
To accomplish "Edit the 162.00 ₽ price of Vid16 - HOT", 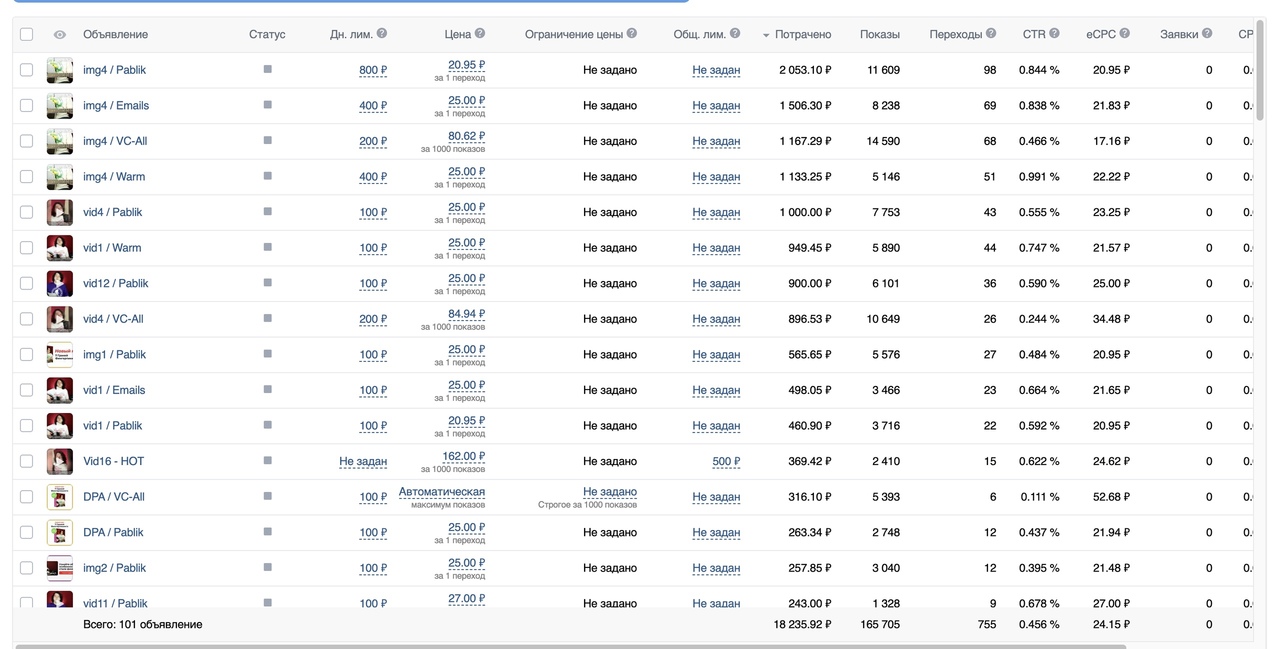I will click(x=464, y=456).
